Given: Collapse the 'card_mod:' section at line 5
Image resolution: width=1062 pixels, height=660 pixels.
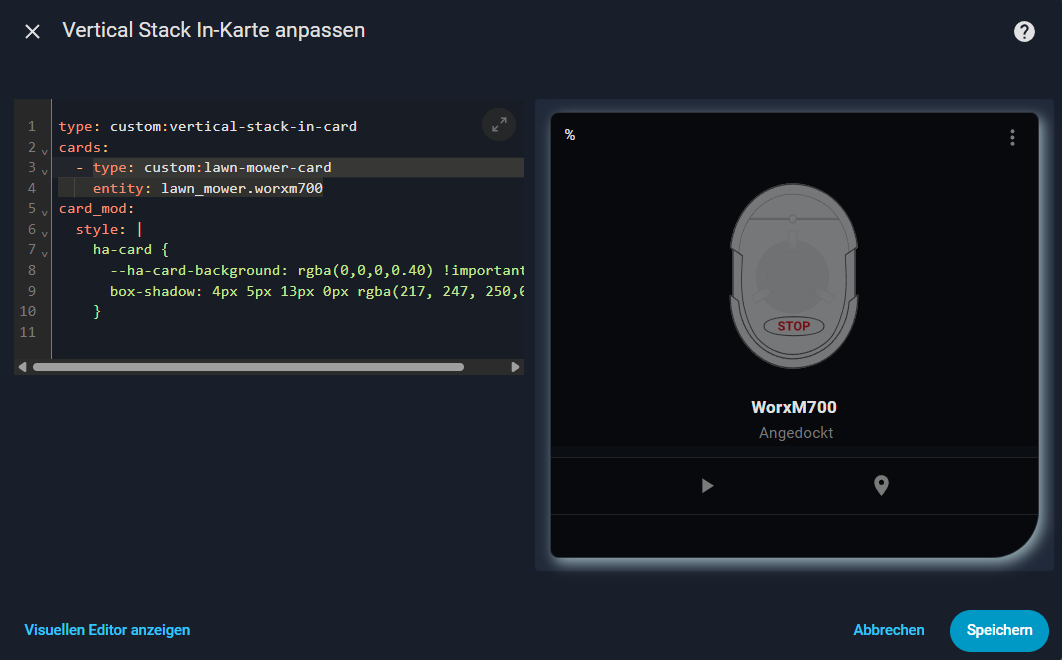Looking at the screenshot, I should tap(45, 211).
